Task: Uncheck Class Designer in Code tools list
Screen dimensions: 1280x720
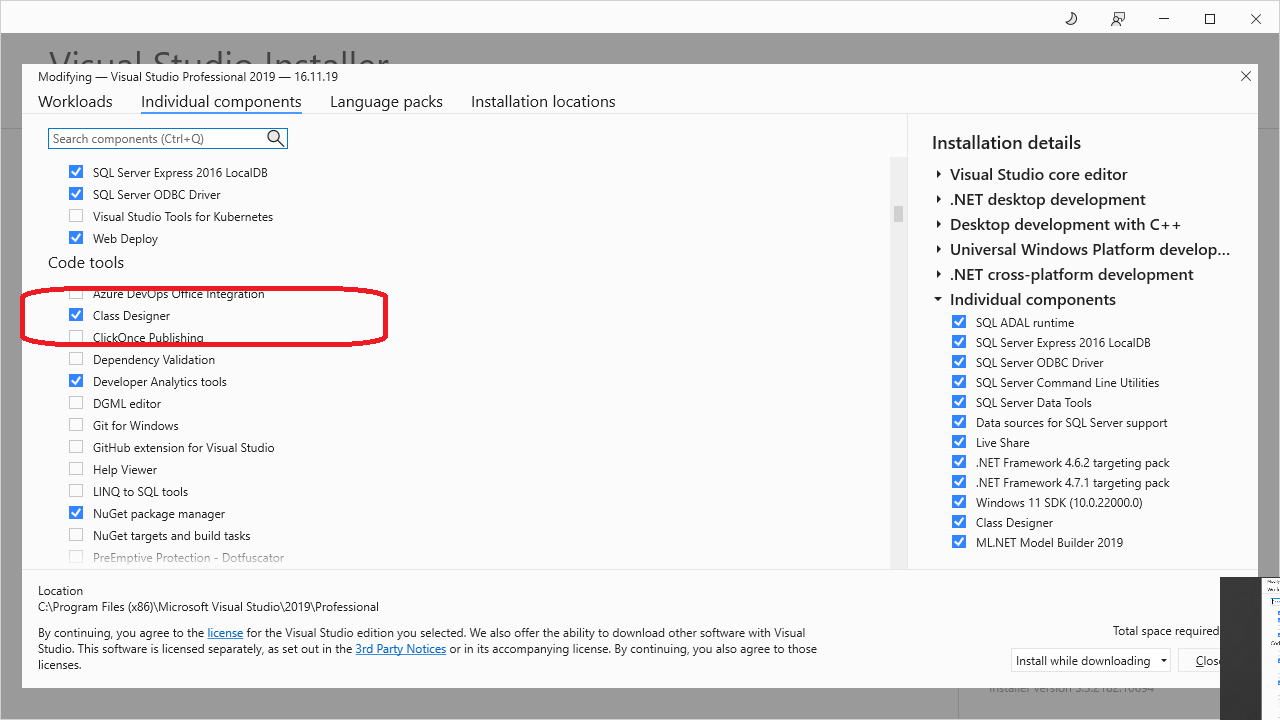Action: (76, 315)
